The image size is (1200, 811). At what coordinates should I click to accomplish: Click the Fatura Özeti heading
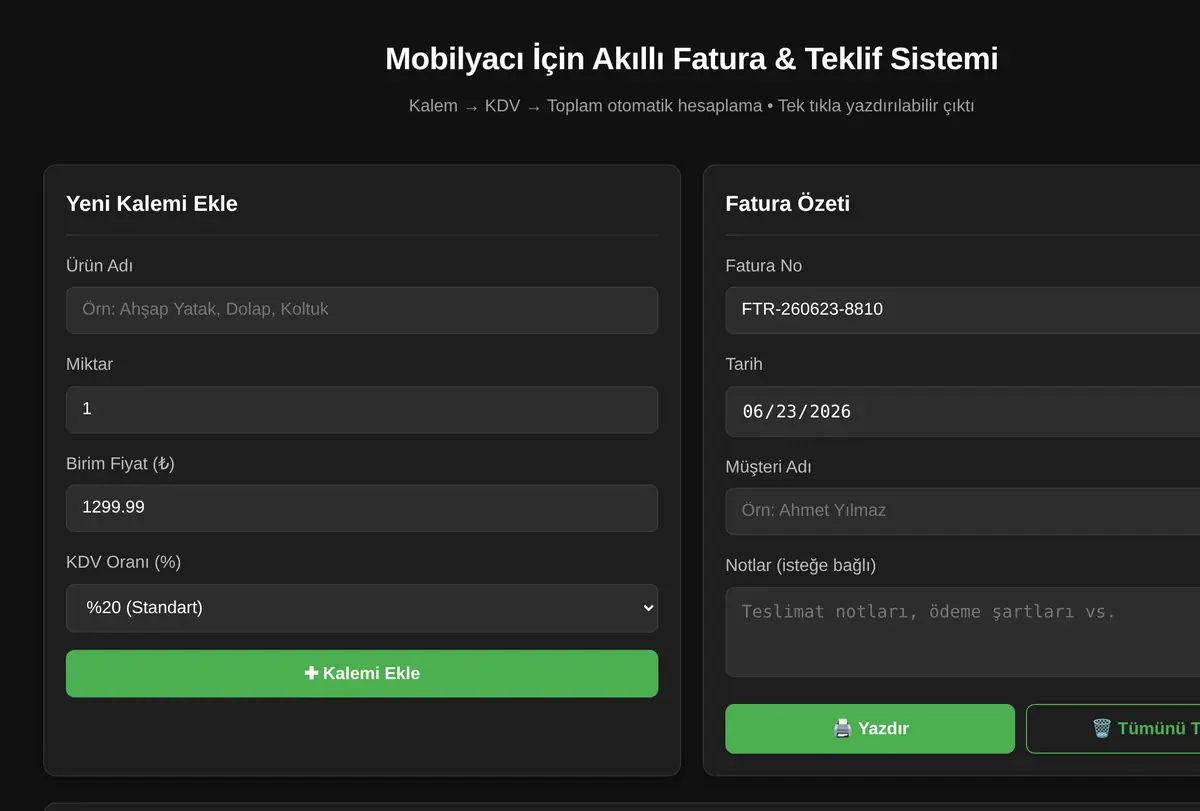[x=788, y=204]
